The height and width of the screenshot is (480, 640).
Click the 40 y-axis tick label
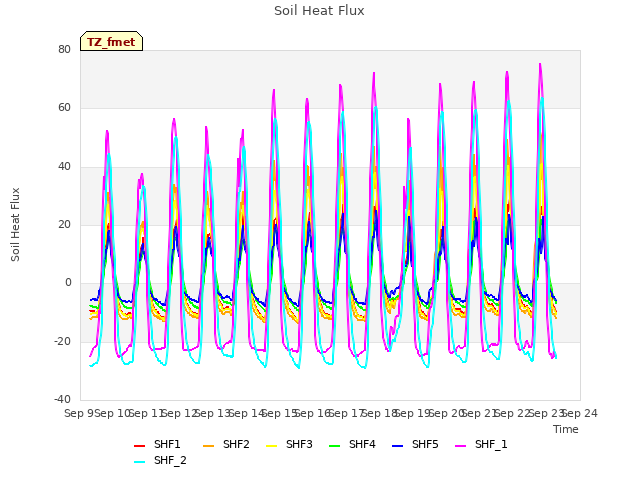click(64, 167)
